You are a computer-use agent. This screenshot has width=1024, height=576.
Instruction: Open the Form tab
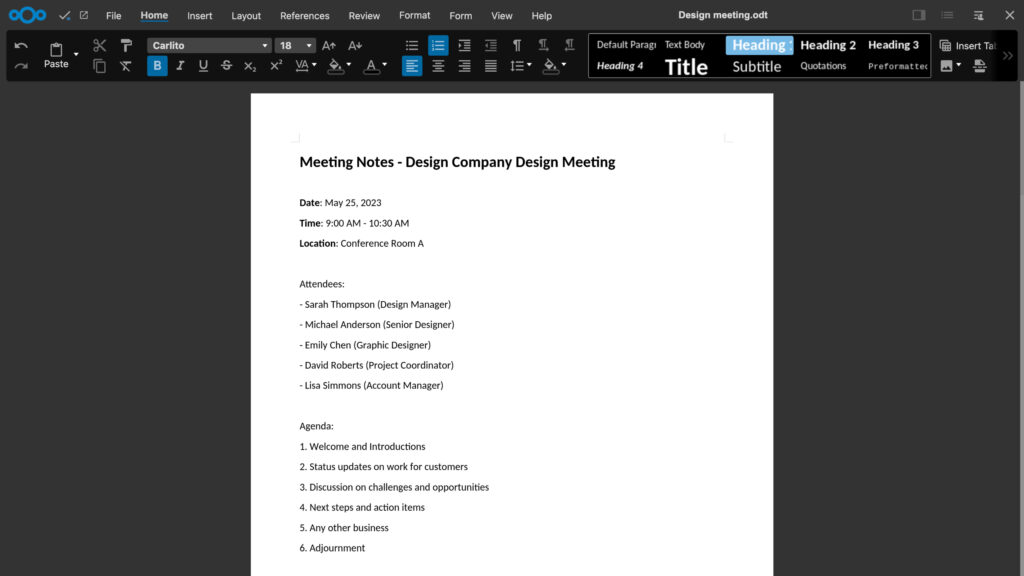point(460,16)
